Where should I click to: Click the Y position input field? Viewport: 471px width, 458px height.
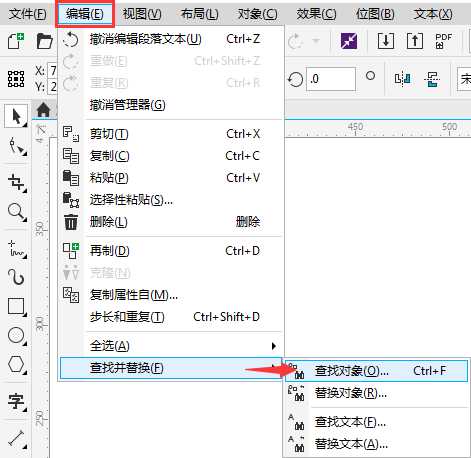point(52,87)
